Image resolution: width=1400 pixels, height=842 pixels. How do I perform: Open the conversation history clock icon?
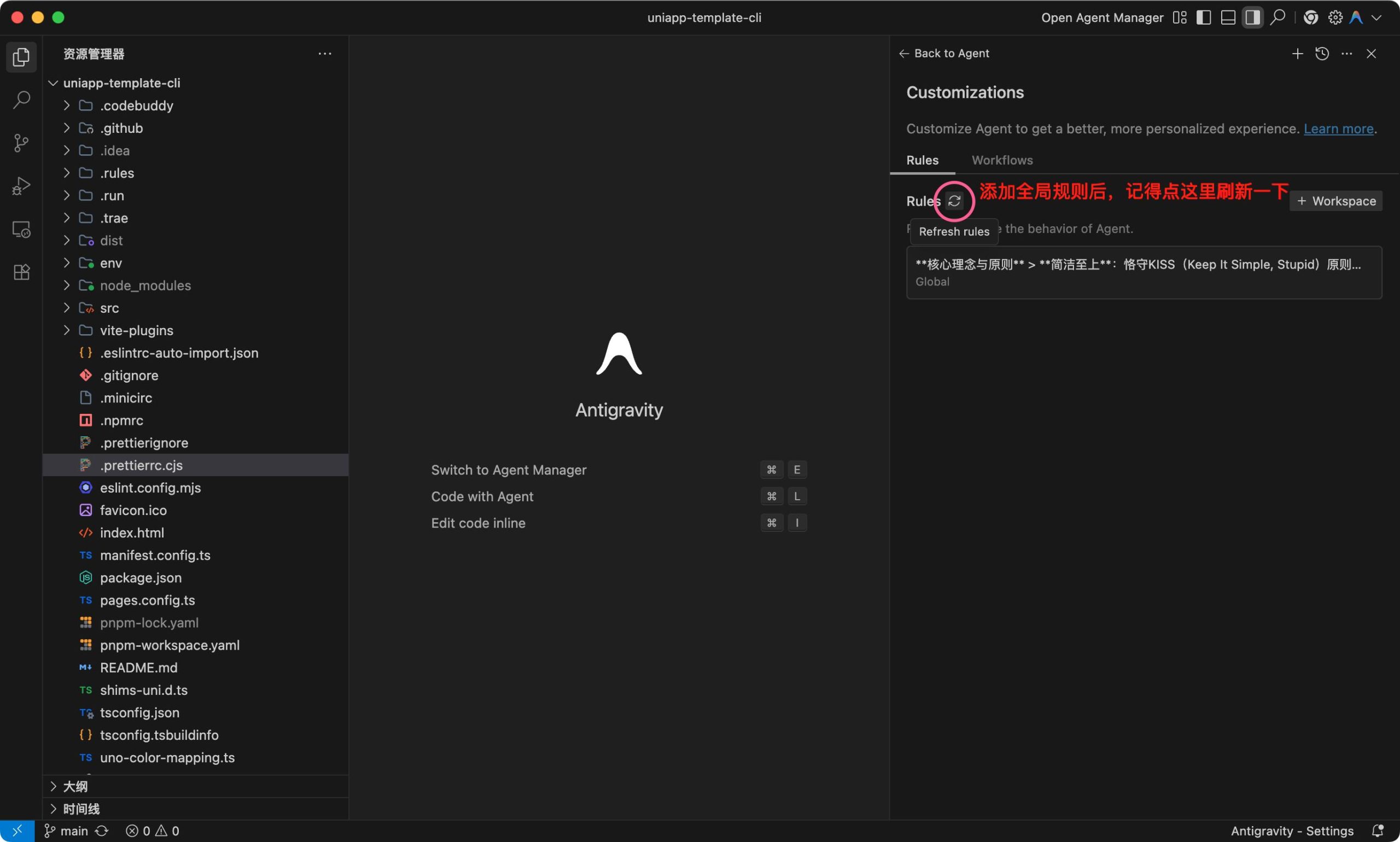1322,54
